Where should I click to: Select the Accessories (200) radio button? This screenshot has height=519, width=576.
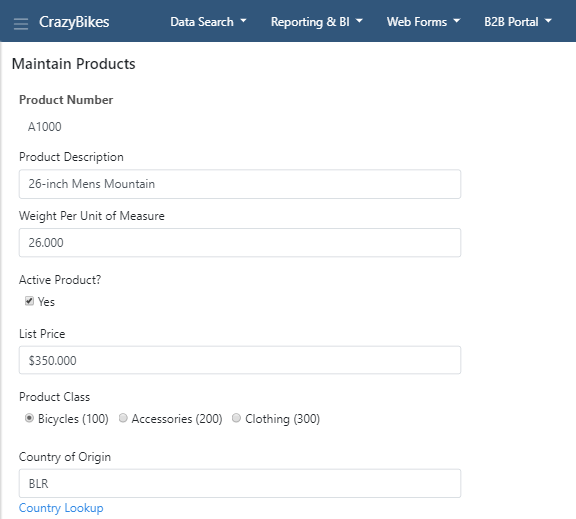pyautogui.click(x=123, y=418)
